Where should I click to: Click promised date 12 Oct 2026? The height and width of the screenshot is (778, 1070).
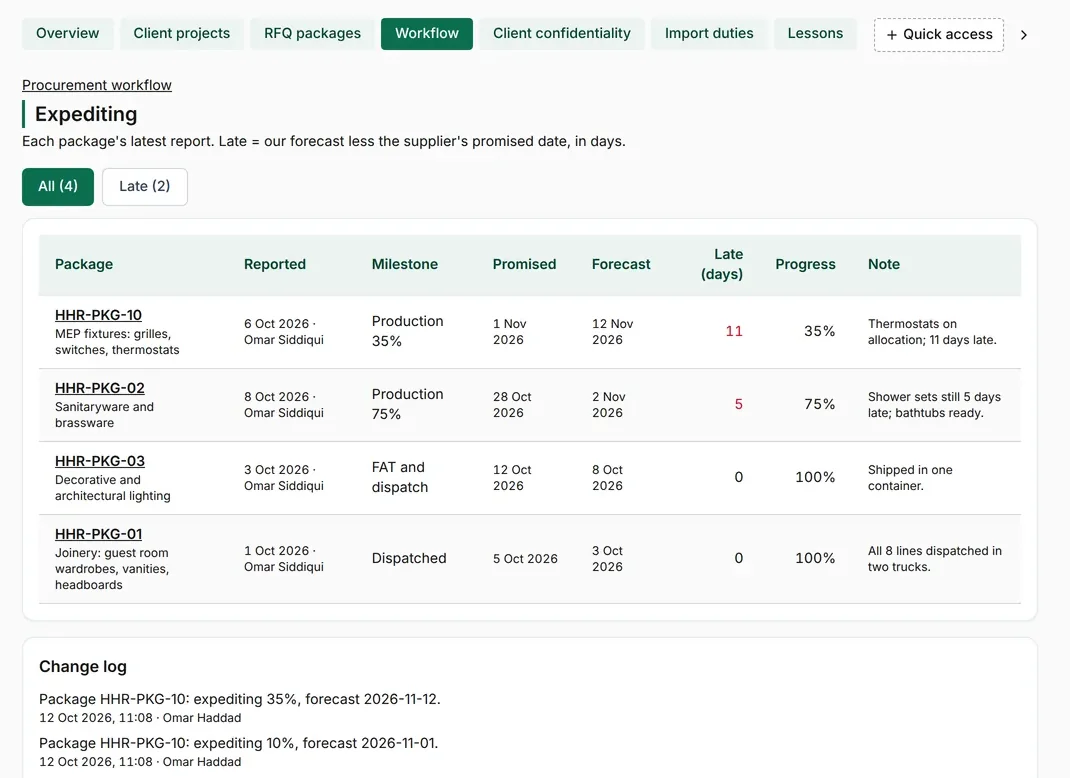coord(512,478)
